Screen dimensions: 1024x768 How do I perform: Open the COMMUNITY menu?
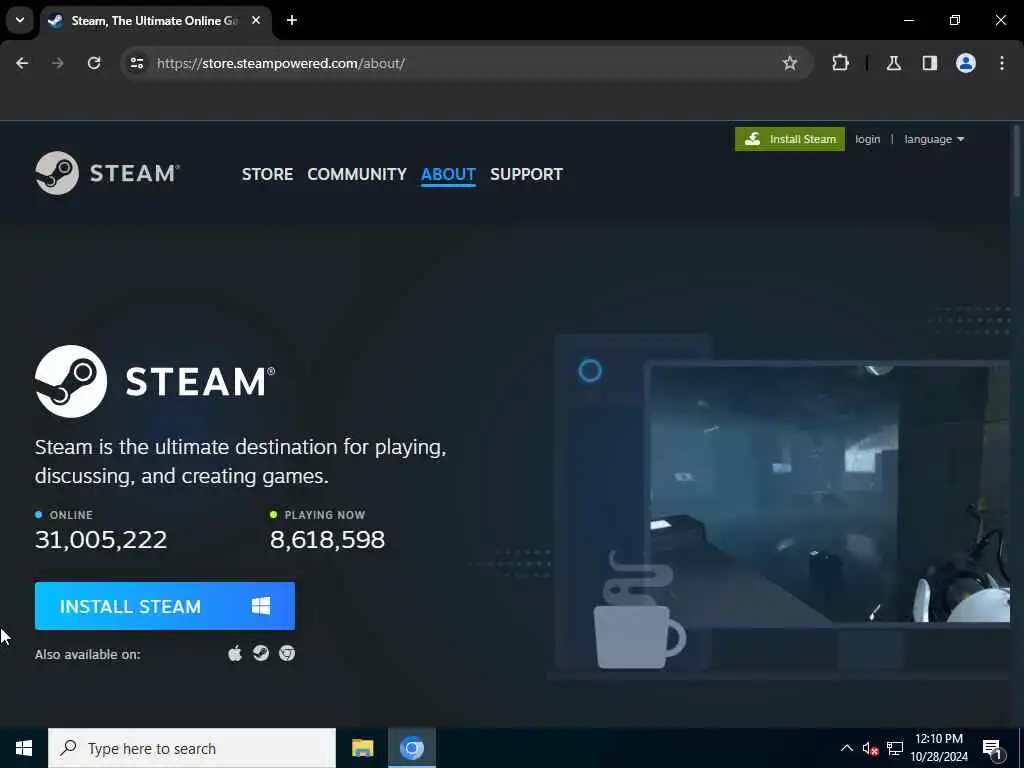(357, 174)
